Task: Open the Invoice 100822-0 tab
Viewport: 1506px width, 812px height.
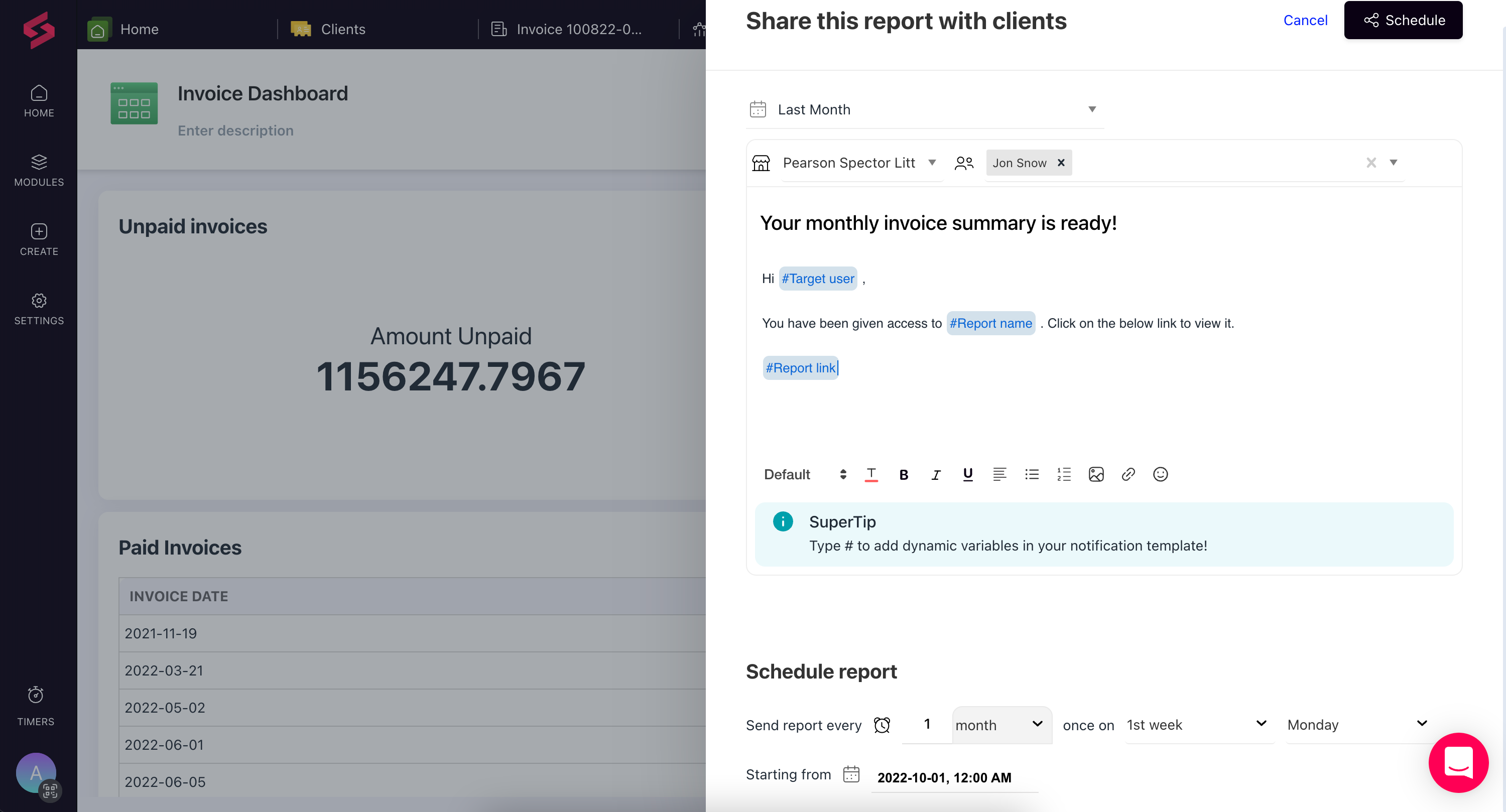Action: [578, 29]
